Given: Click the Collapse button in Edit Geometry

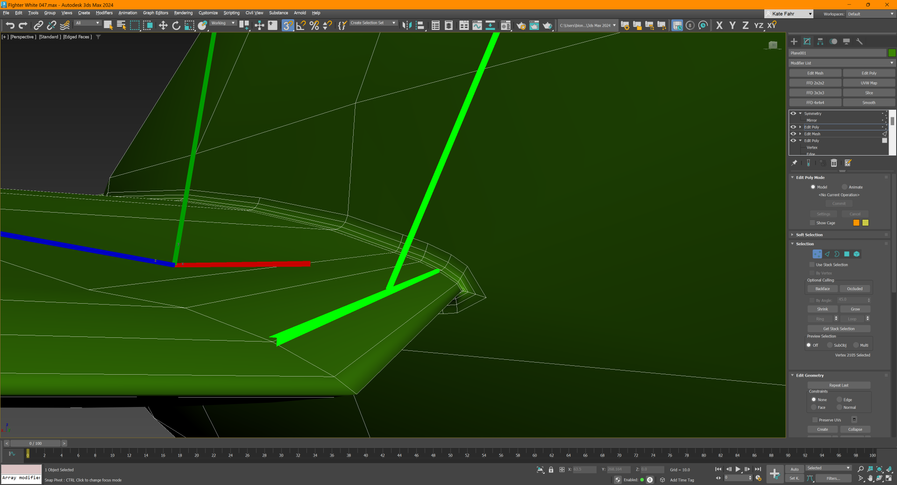Looking at the screenshot, I should click(855, 430).
